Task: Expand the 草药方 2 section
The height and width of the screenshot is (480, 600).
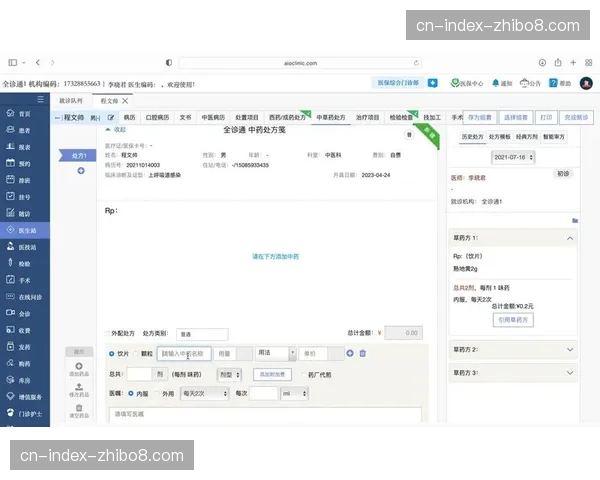Action: point(570,349)
